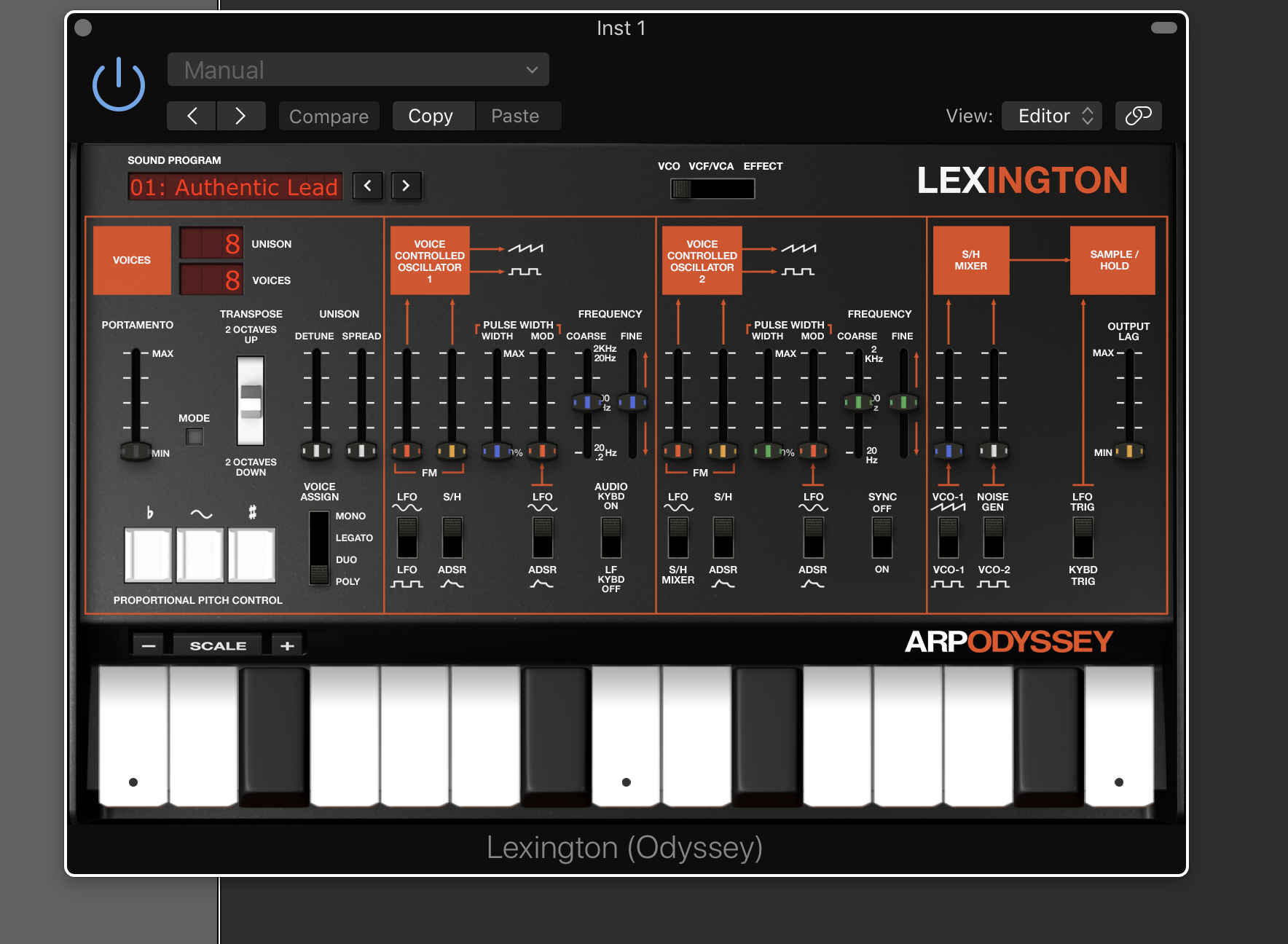
Task: Click the VCF/VCA page label
Action: [x=711, y=166]
